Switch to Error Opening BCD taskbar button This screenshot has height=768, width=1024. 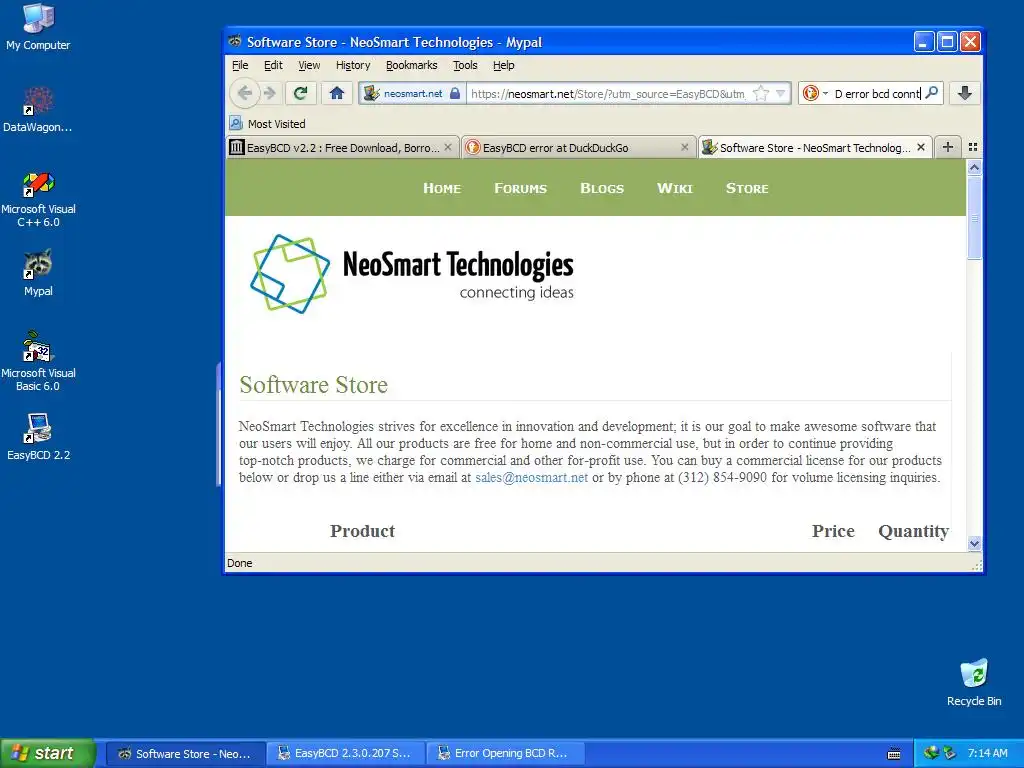coord(505,753)
